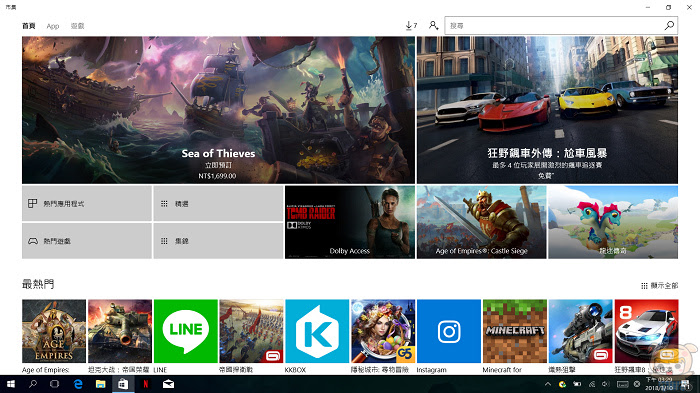
Task: Open the touch keyboard tray icon
Action: [x=623, y=384]
